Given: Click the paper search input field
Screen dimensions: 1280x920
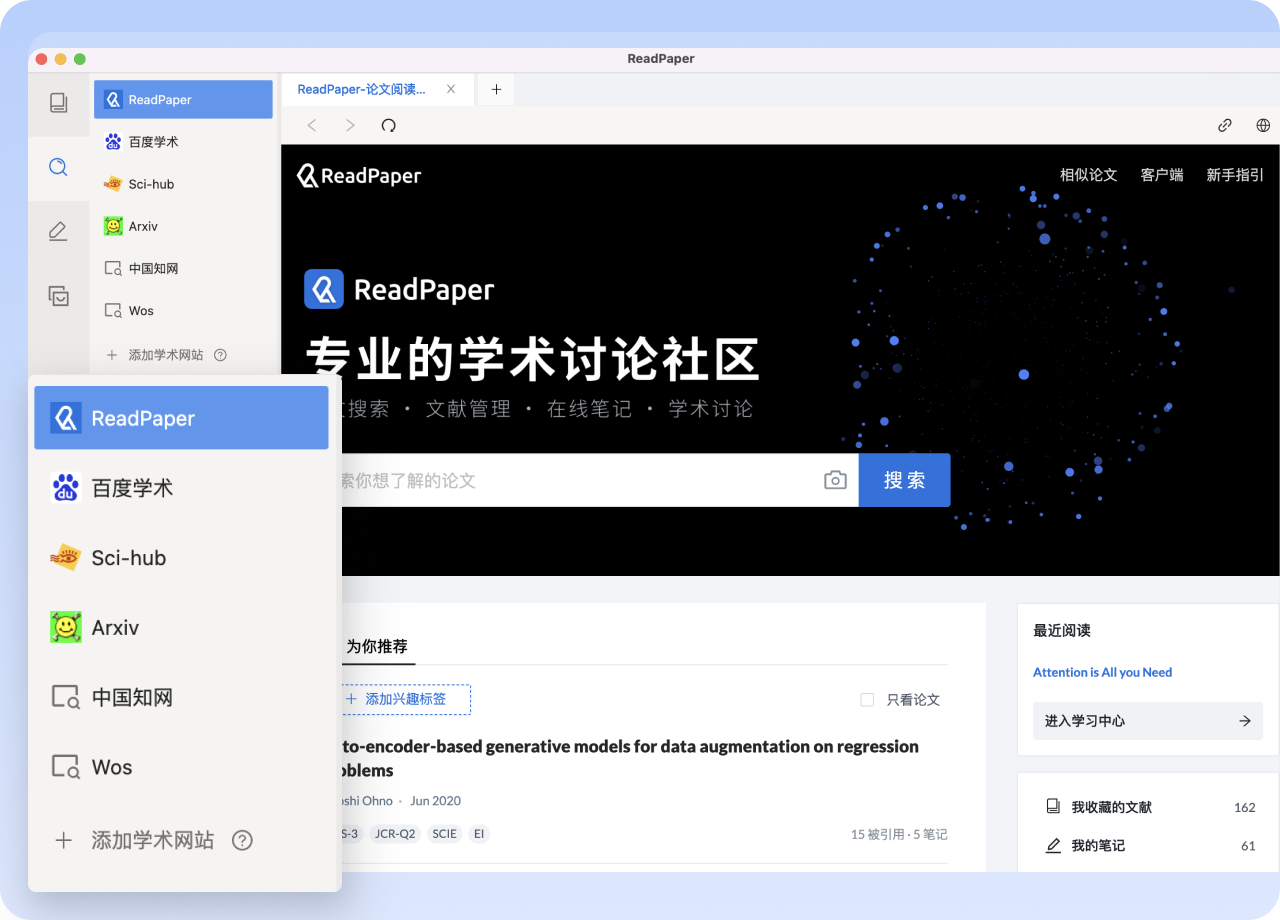Looking at the screenshot, I should click(580, 481).
